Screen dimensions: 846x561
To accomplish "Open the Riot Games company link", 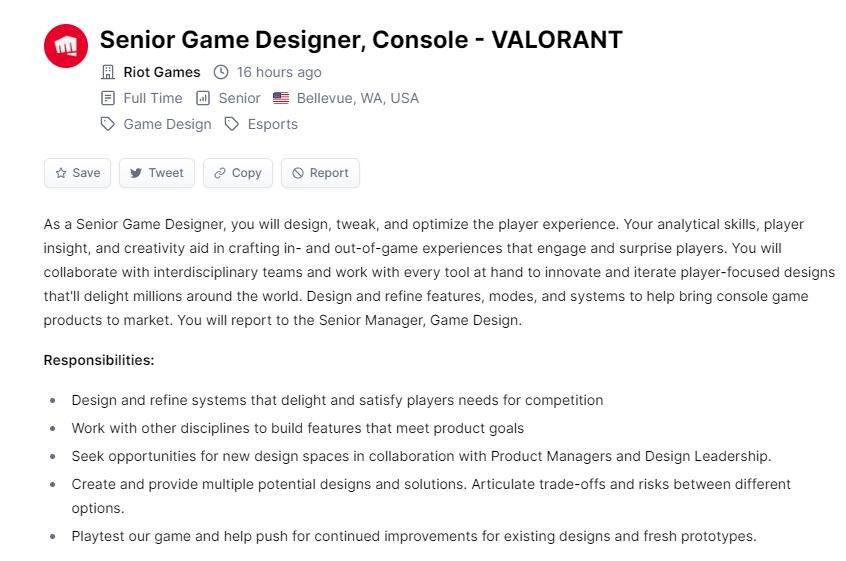I will click(x=162, y=72).
